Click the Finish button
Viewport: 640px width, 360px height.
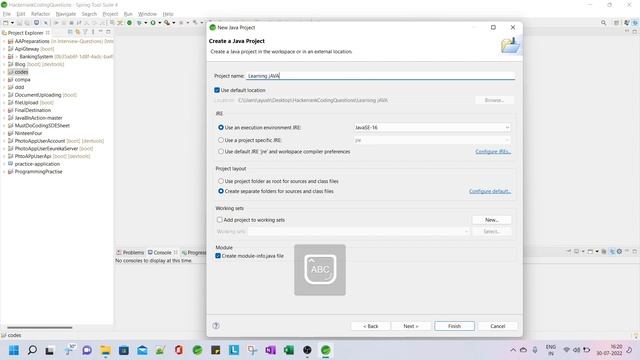click(x=454, y=326)
